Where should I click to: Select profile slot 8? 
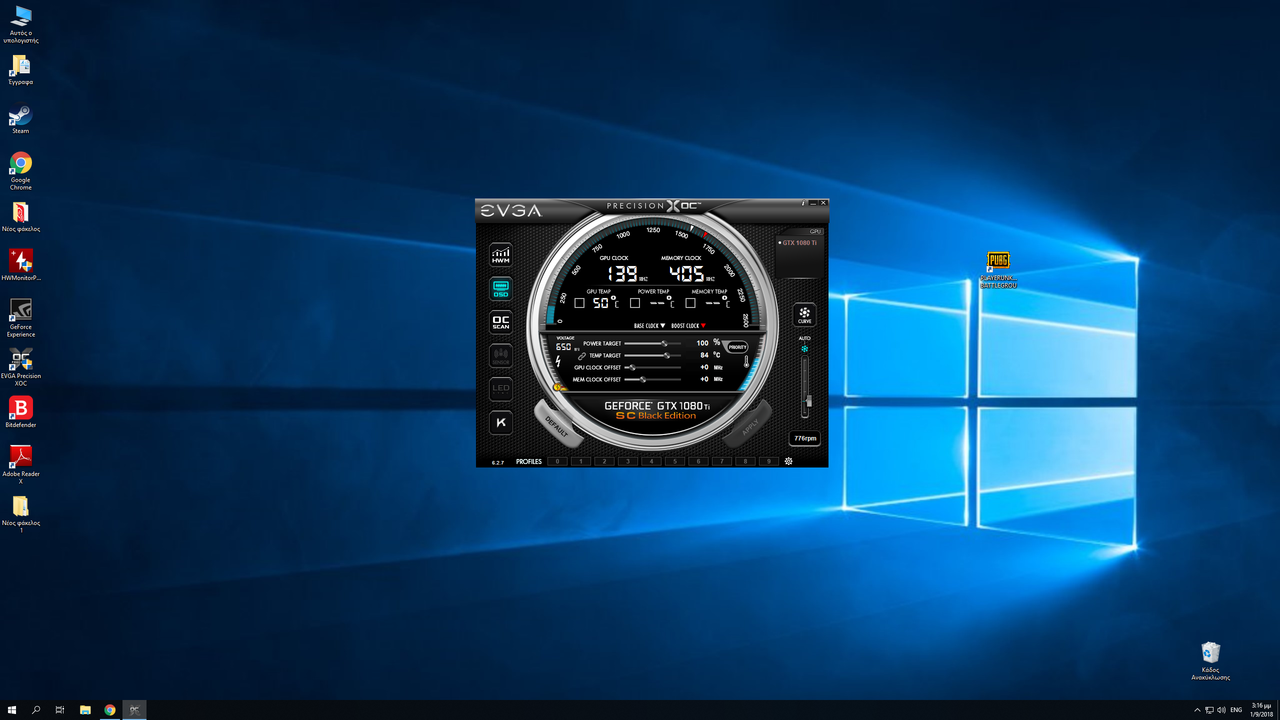click(x=745, y=461)
